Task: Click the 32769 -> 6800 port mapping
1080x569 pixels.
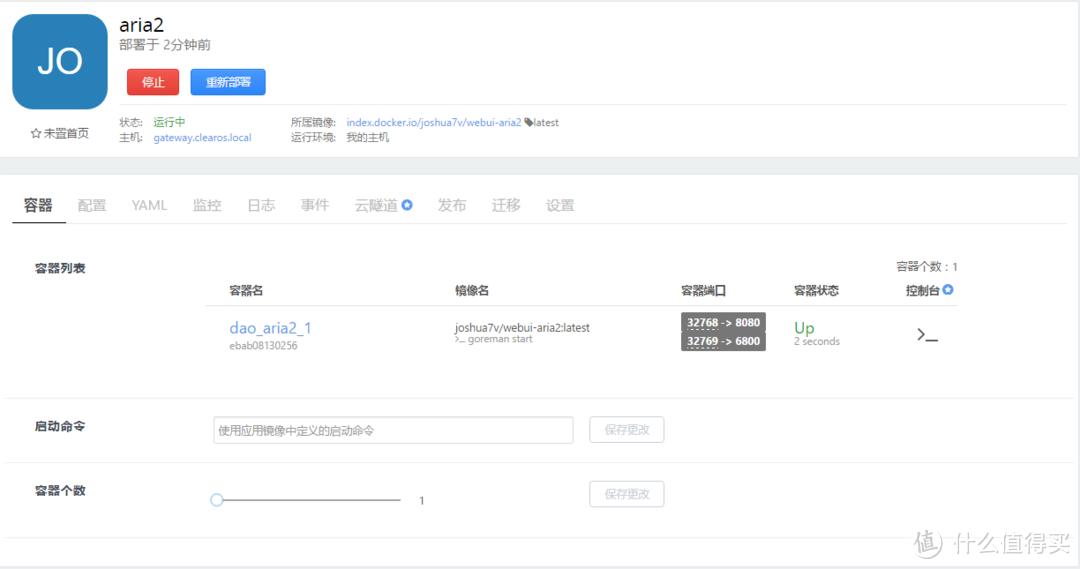Action: click(723, 341)
